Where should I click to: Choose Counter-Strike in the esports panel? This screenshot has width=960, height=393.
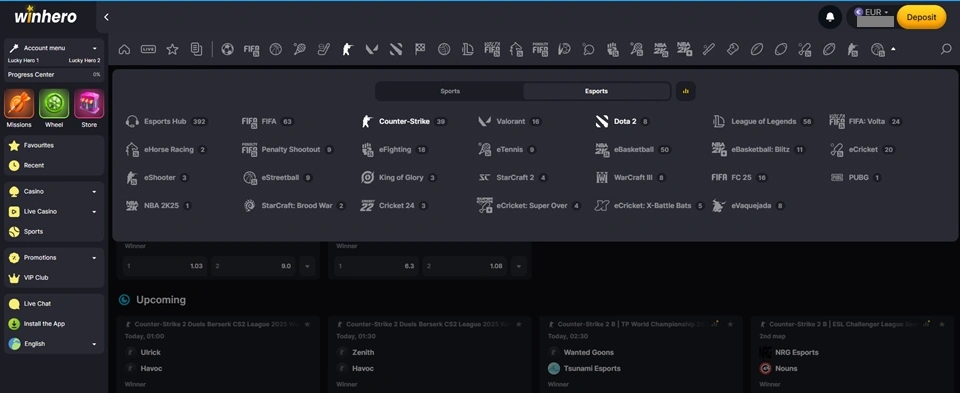pyautogui.click(x=404, y=122)
